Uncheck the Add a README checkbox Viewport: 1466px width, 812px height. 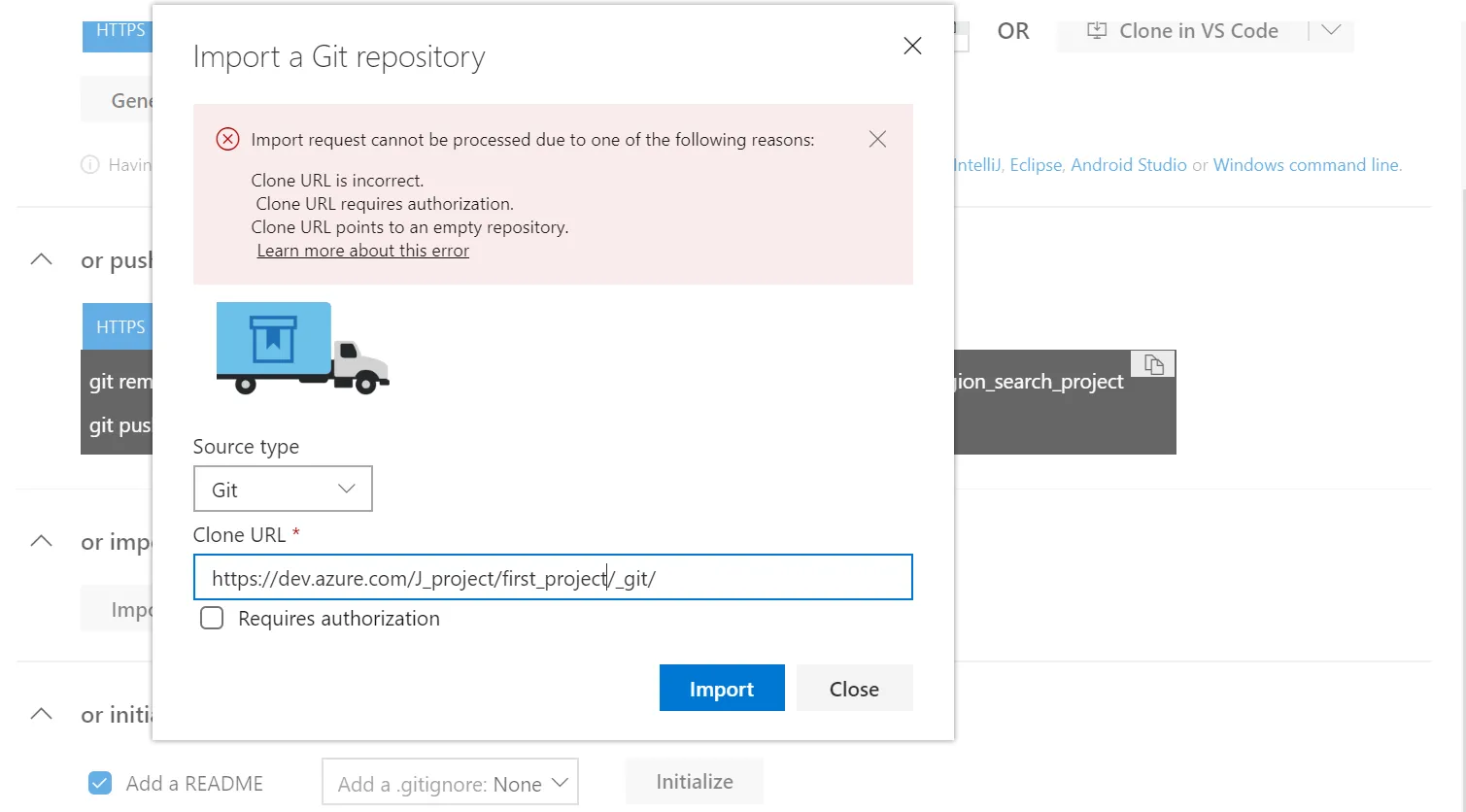tap(100, 783)
